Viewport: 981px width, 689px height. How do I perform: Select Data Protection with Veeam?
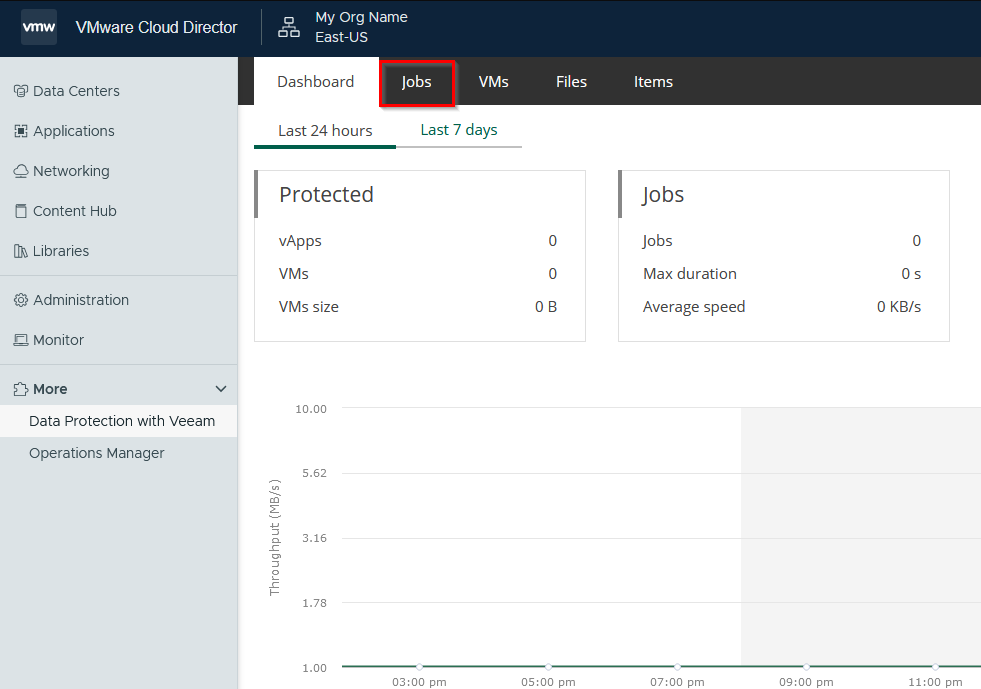pyautogui.click(x=121, y=421)
